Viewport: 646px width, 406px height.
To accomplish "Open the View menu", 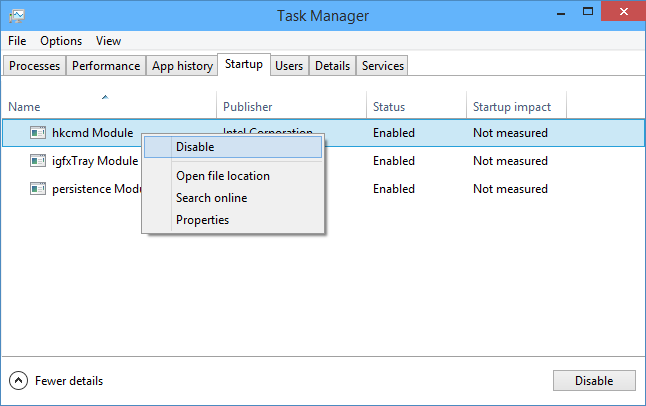I will click(x=108, y=41).
